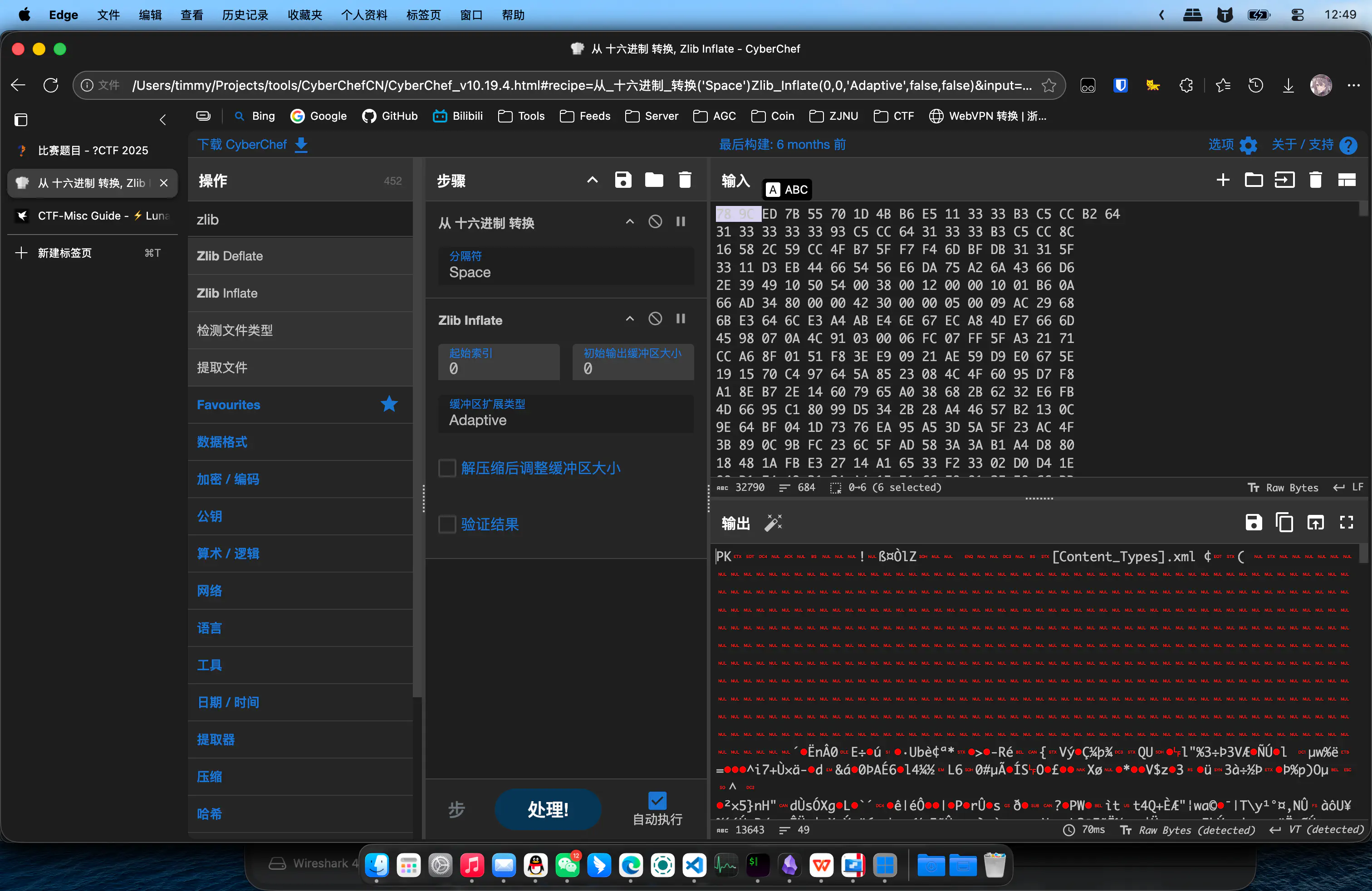This screenshot has height=891, width=1372.
Task: Copy the raw output to the clipboard
Action: click(1284, 523)
